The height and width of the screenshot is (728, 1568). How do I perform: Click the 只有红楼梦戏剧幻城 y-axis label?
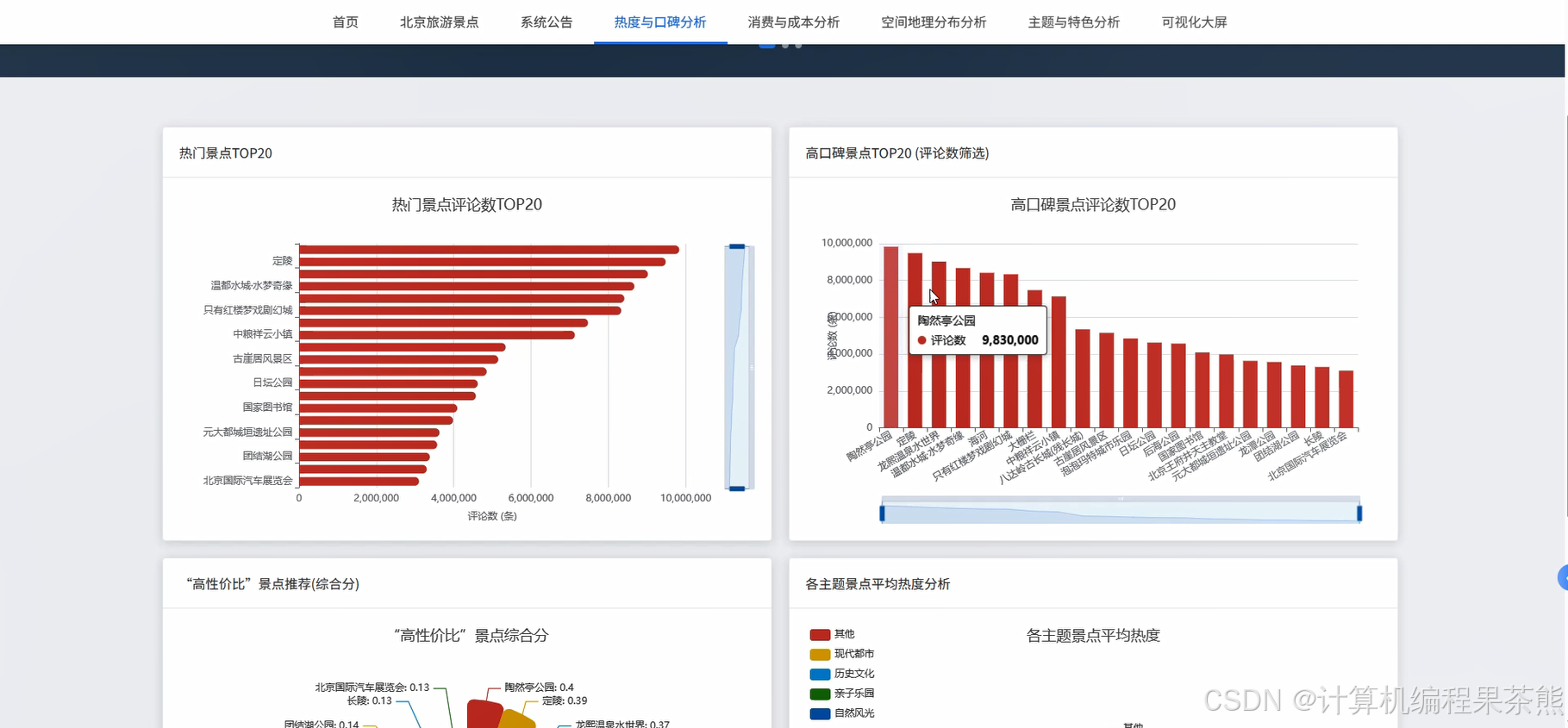click(248, 310)
